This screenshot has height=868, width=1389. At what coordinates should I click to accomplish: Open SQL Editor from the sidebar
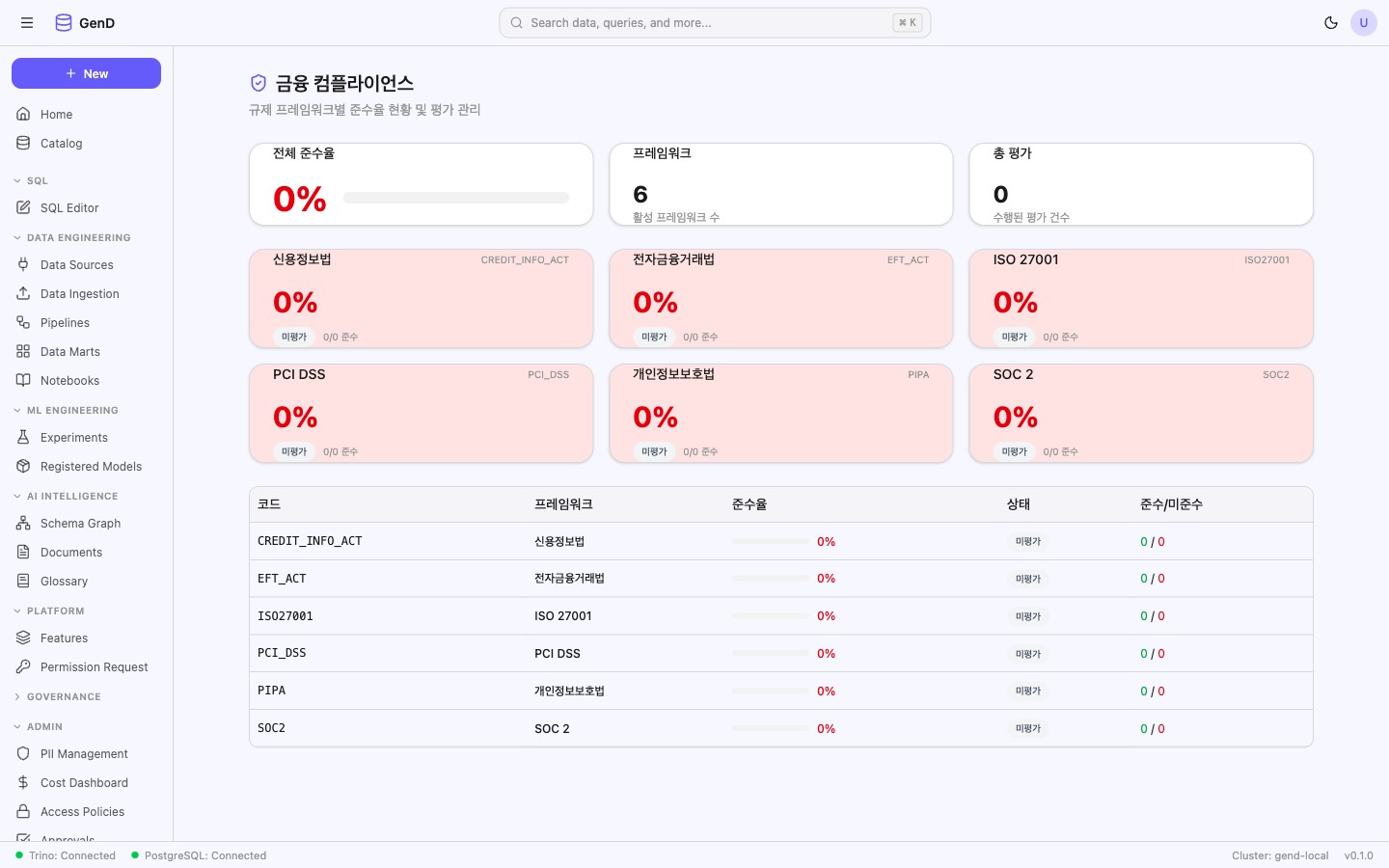[x=69, y=207]
